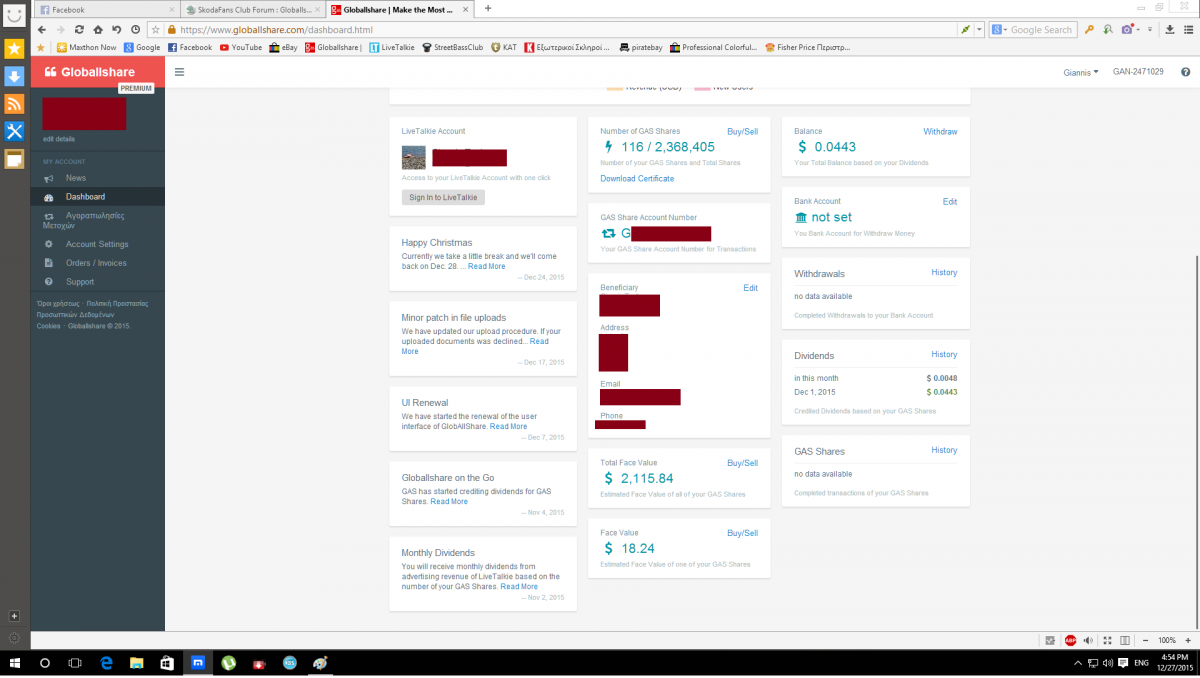Click Edit in the Beneficiary card
This screenshot has width=1200, height=678.
[751, 288]
